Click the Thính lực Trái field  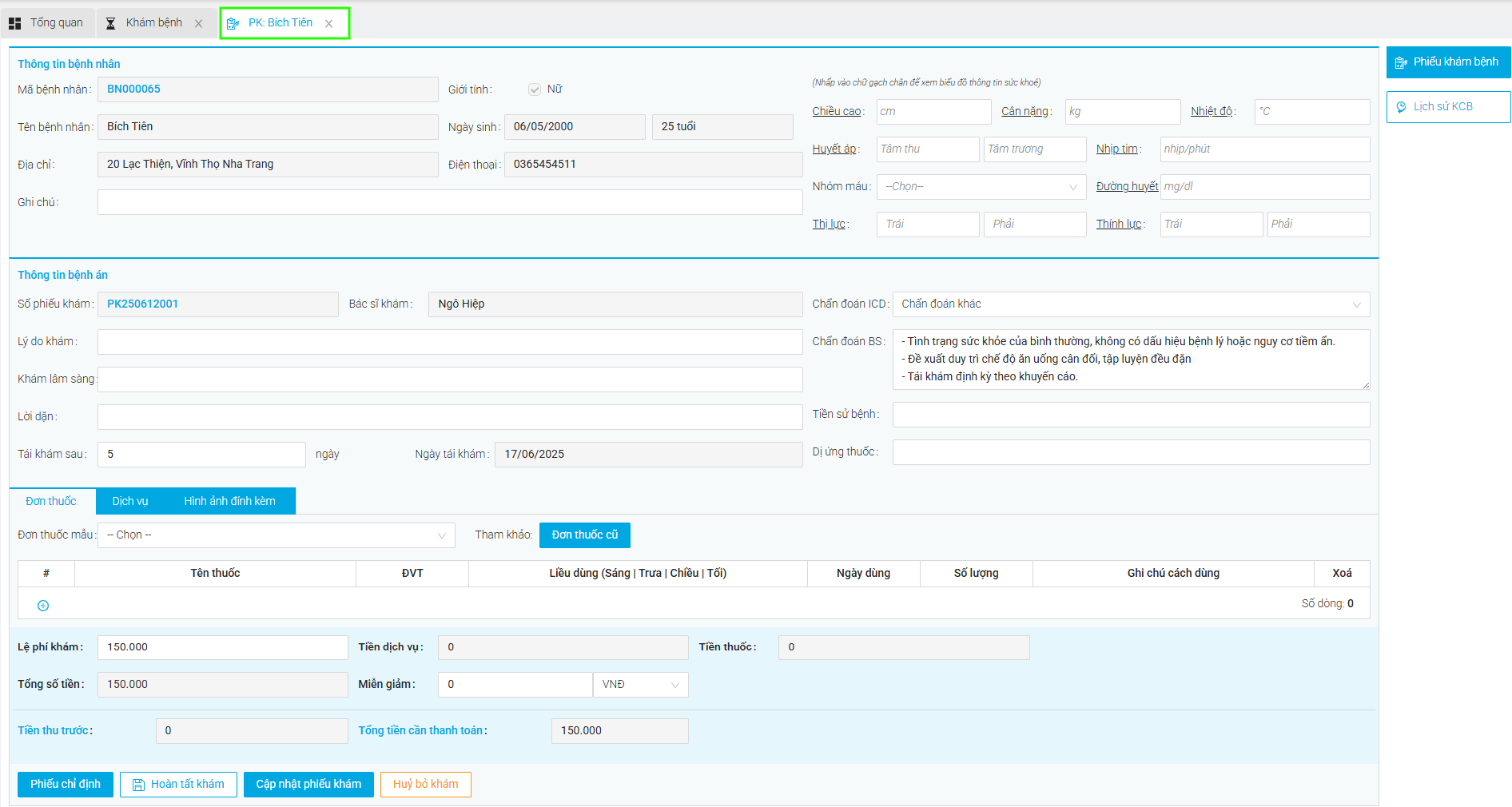[1212, 225]
